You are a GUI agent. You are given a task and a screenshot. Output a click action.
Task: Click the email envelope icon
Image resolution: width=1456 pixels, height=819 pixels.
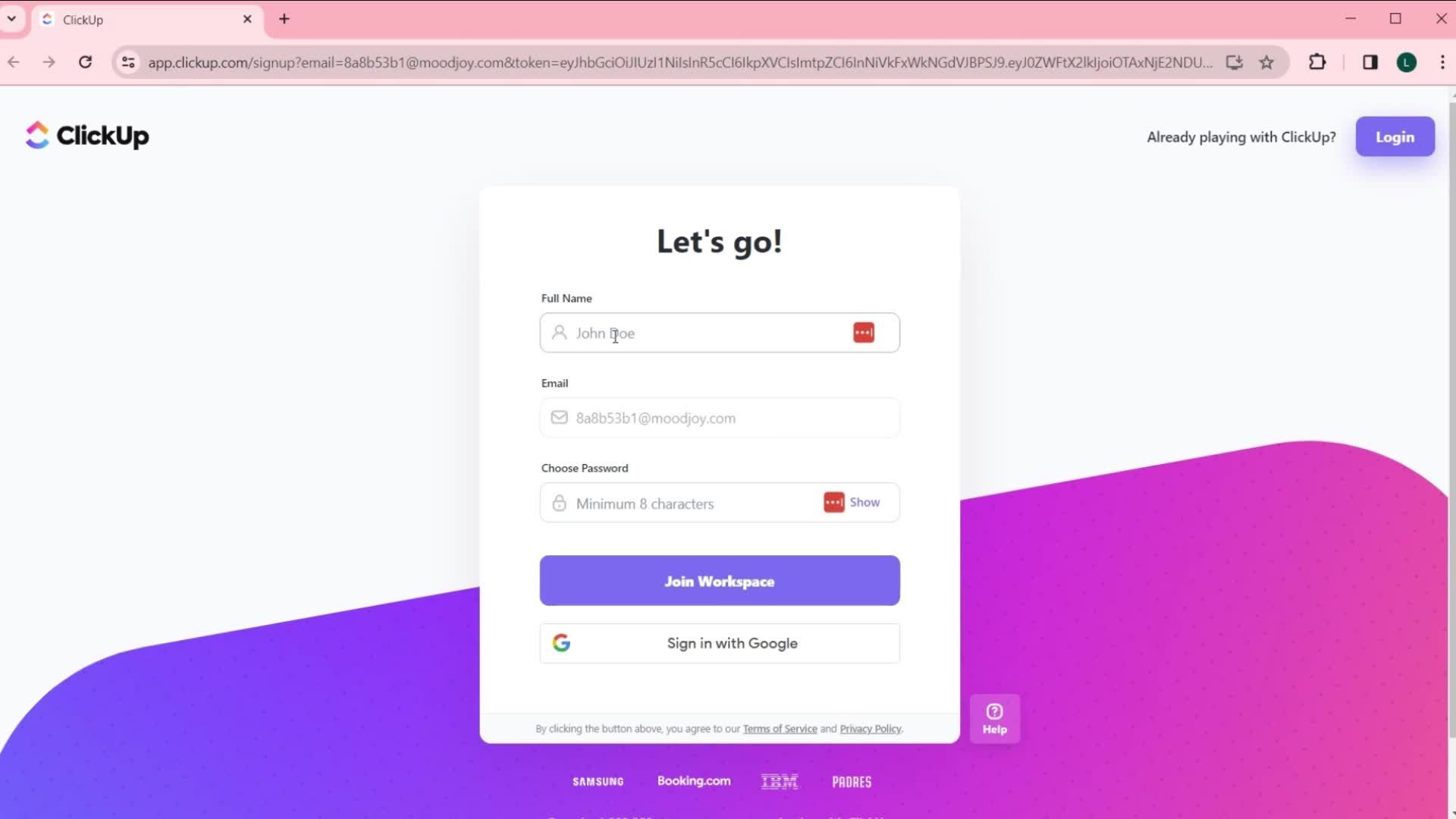pyautogui.click(x=559, y=417)
